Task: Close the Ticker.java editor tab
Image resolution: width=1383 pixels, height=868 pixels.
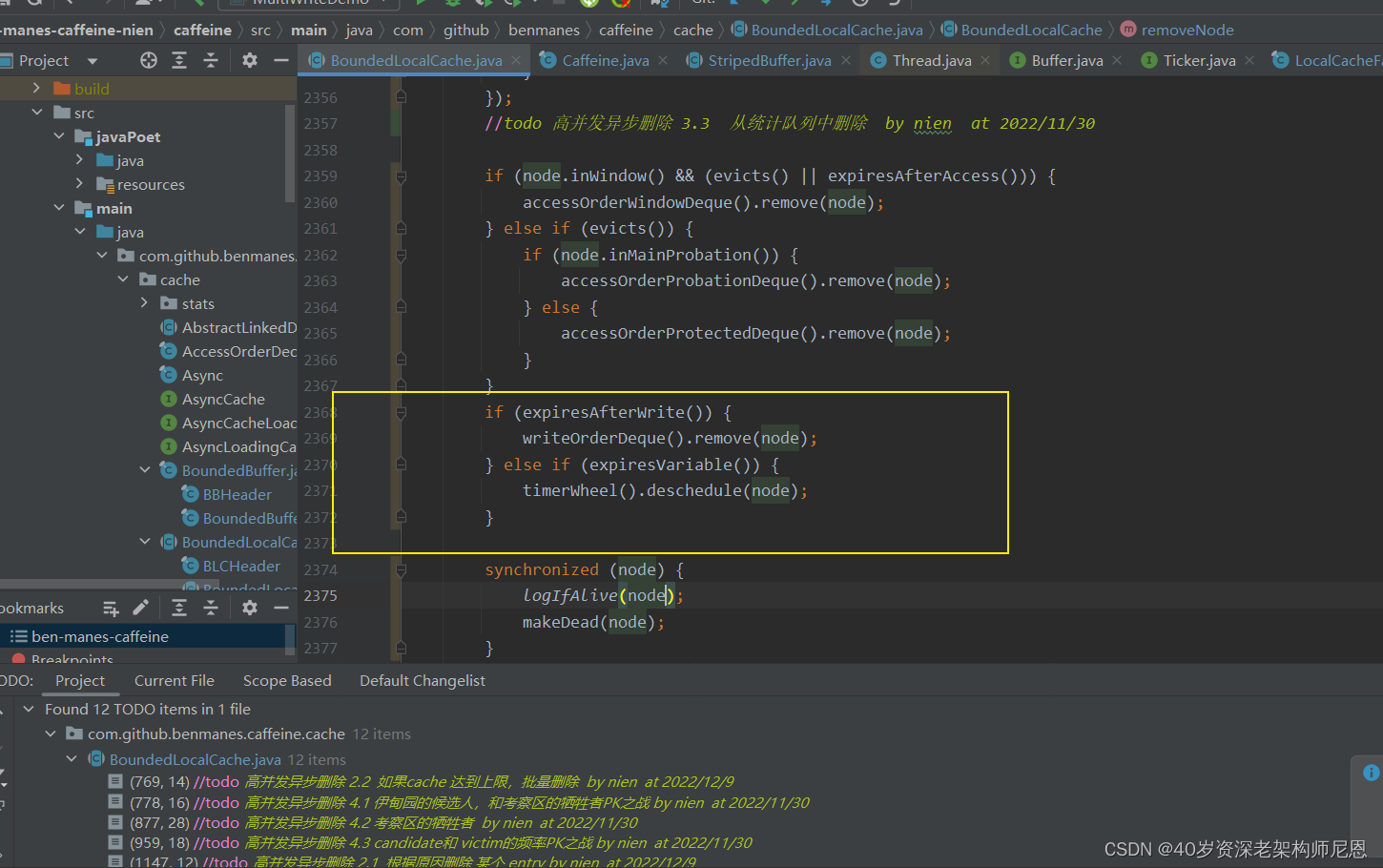Action: 1249,60
